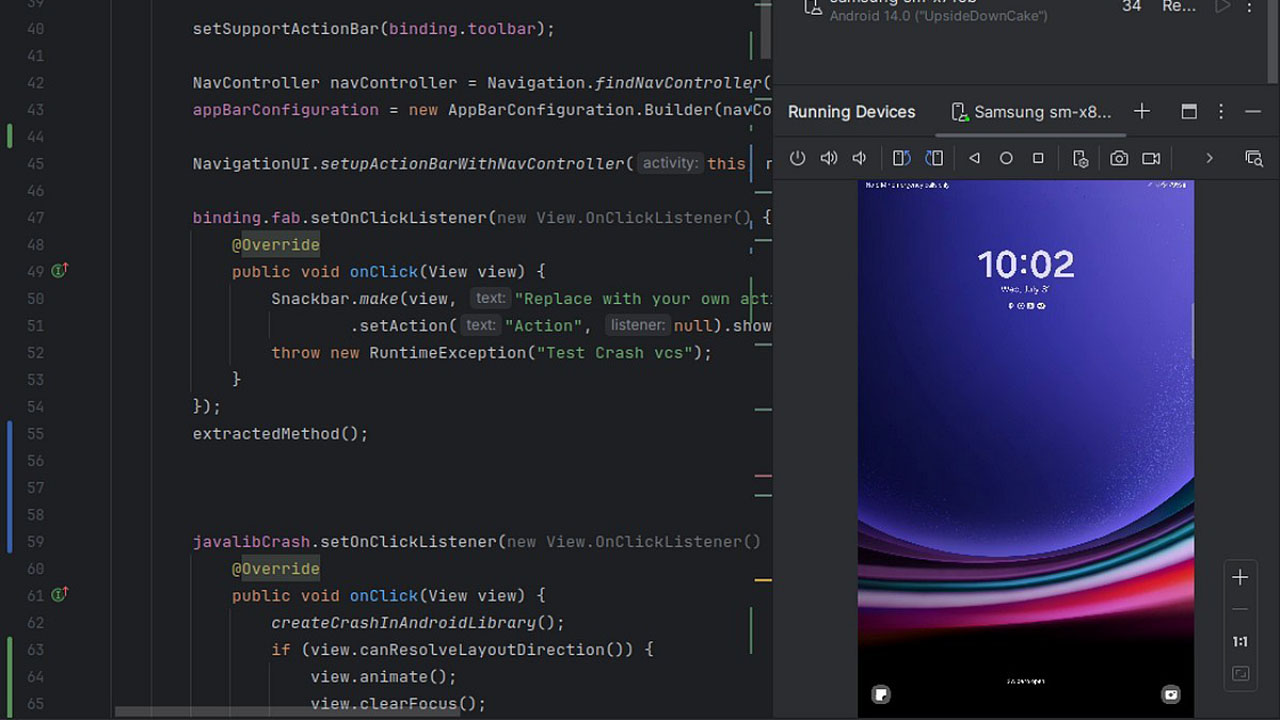Set device display zoom to 1:1
The image size is (1280, 720).
(1240, 641)
